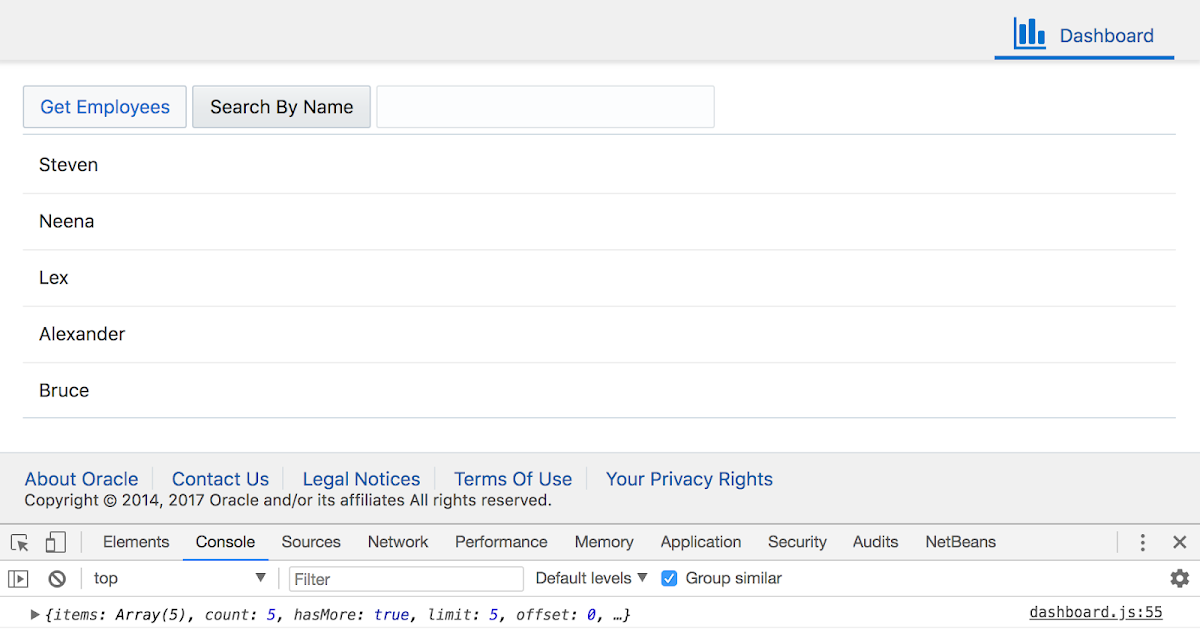Expand the logged items object in console
Viewport: 1200px width, 630px height.
pos(33,614)
